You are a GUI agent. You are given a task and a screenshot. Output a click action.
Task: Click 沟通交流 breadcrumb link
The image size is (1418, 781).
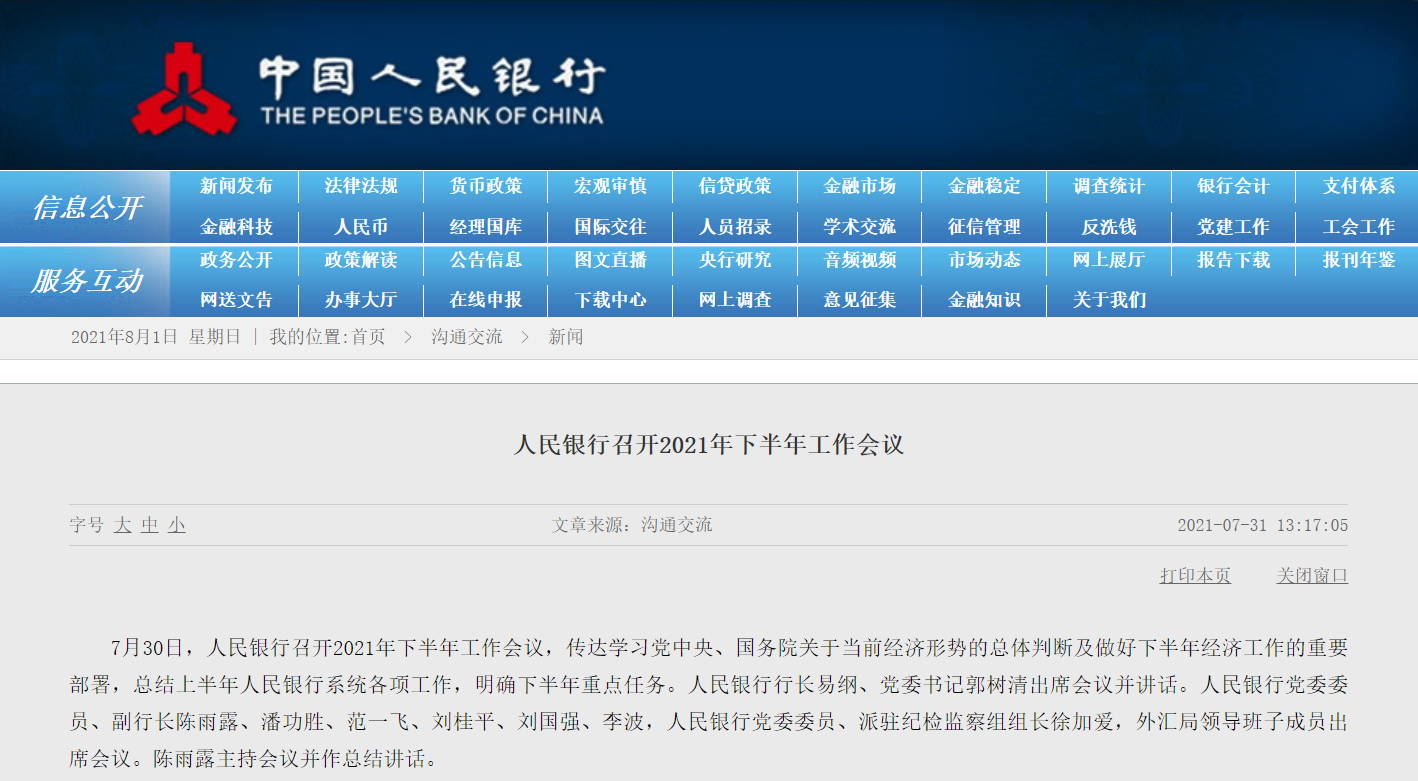467,337
